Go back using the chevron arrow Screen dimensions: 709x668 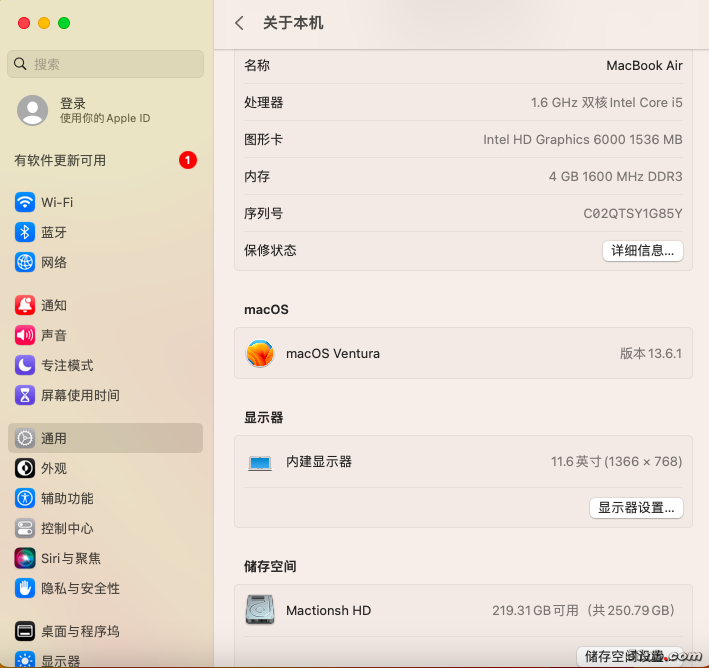click(239, 23)
